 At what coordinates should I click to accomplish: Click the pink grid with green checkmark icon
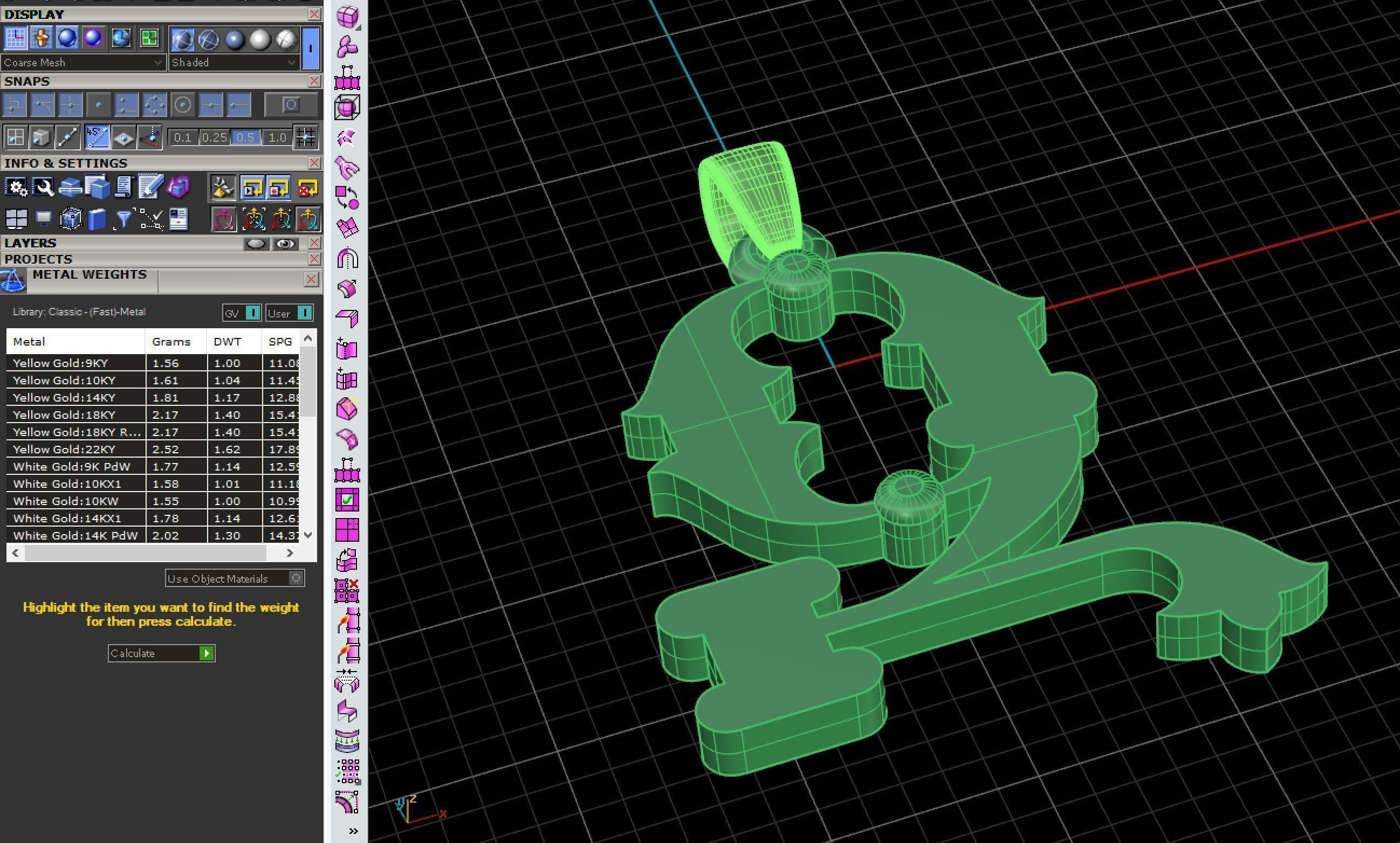click(x=347, y=500)
